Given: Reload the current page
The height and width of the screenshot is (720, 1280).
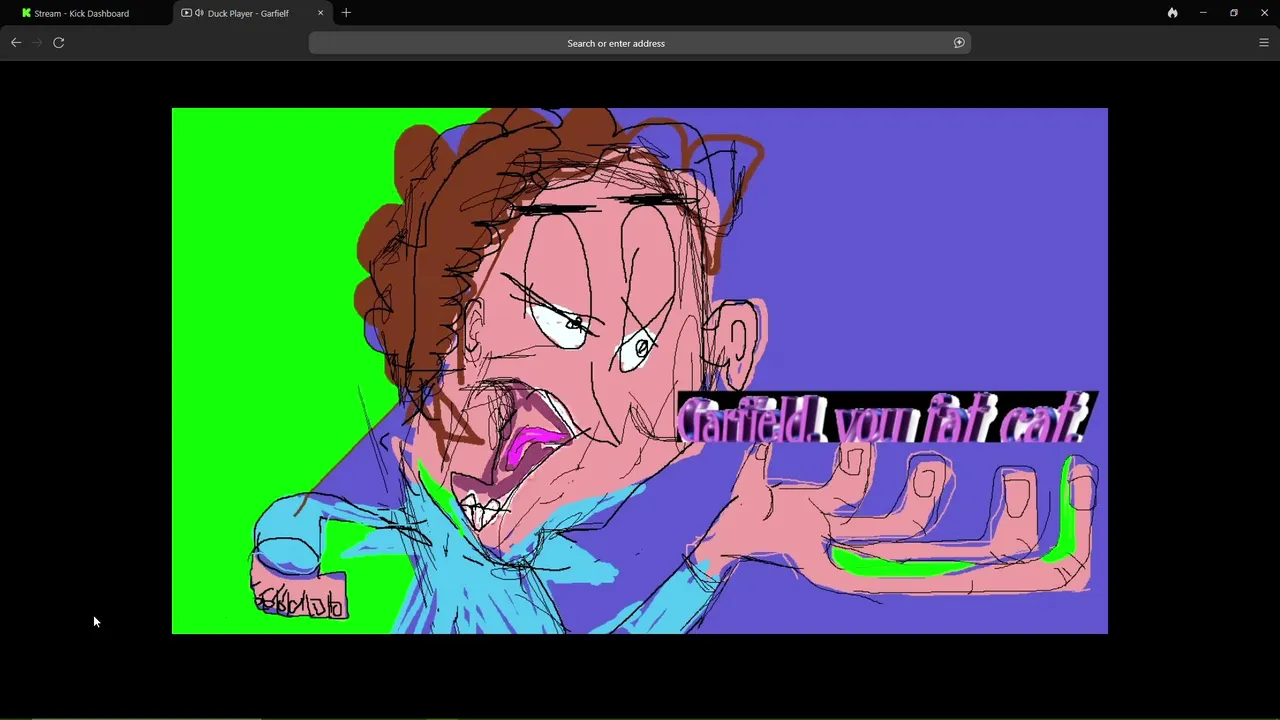Looking at the screenshot, I should [x=59, y=43].
